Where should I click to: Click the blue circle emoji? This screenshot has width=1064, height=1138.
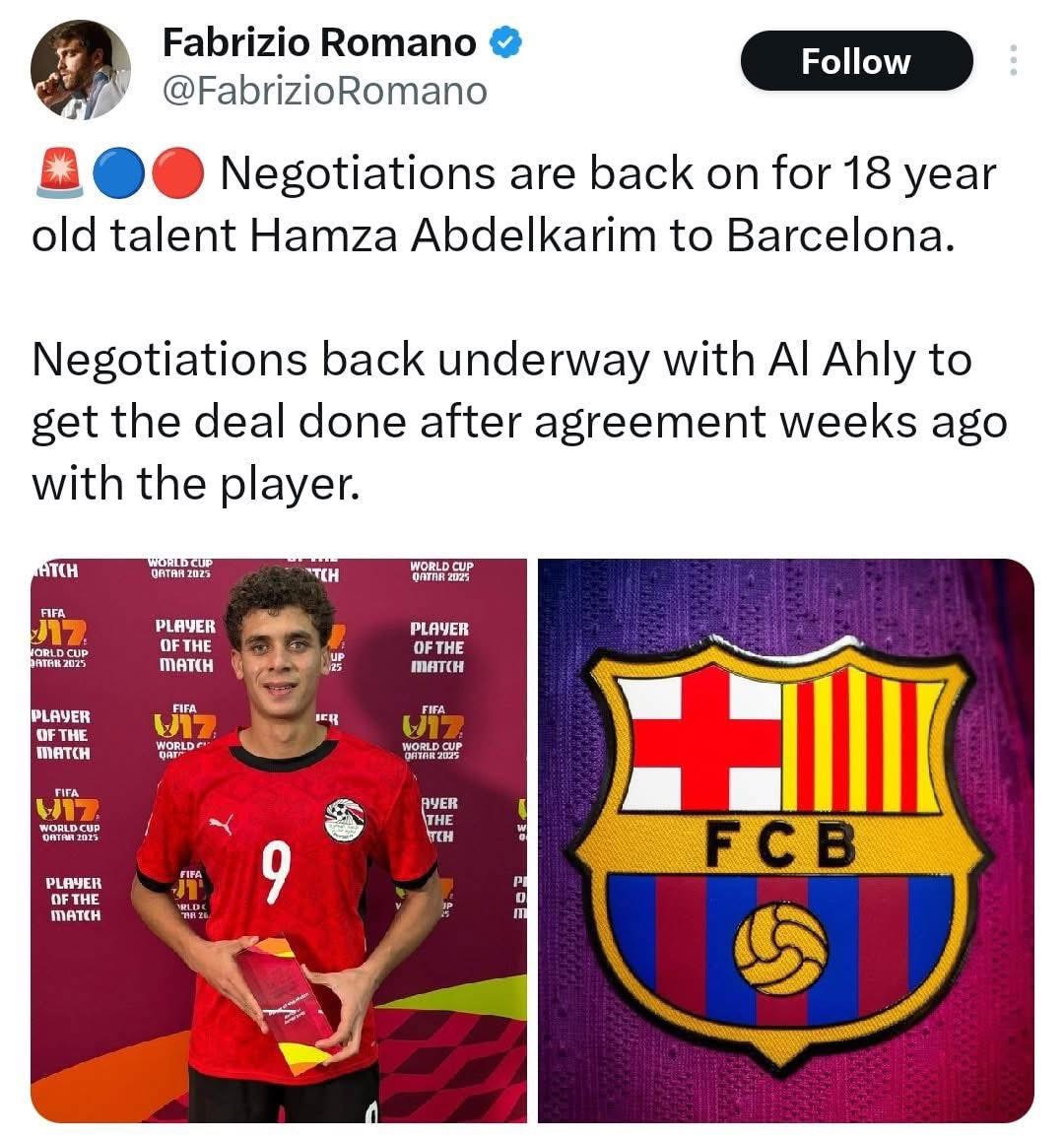[x=118, y=174]
